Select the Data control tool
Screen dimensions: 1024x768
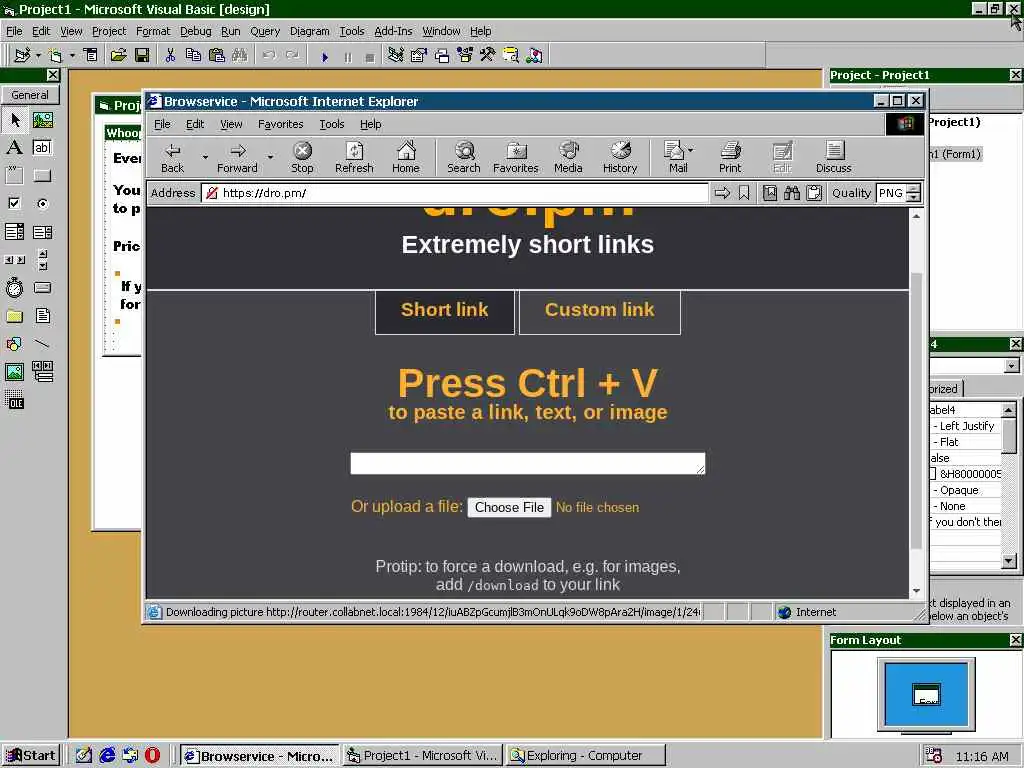[x=42, y=372]
